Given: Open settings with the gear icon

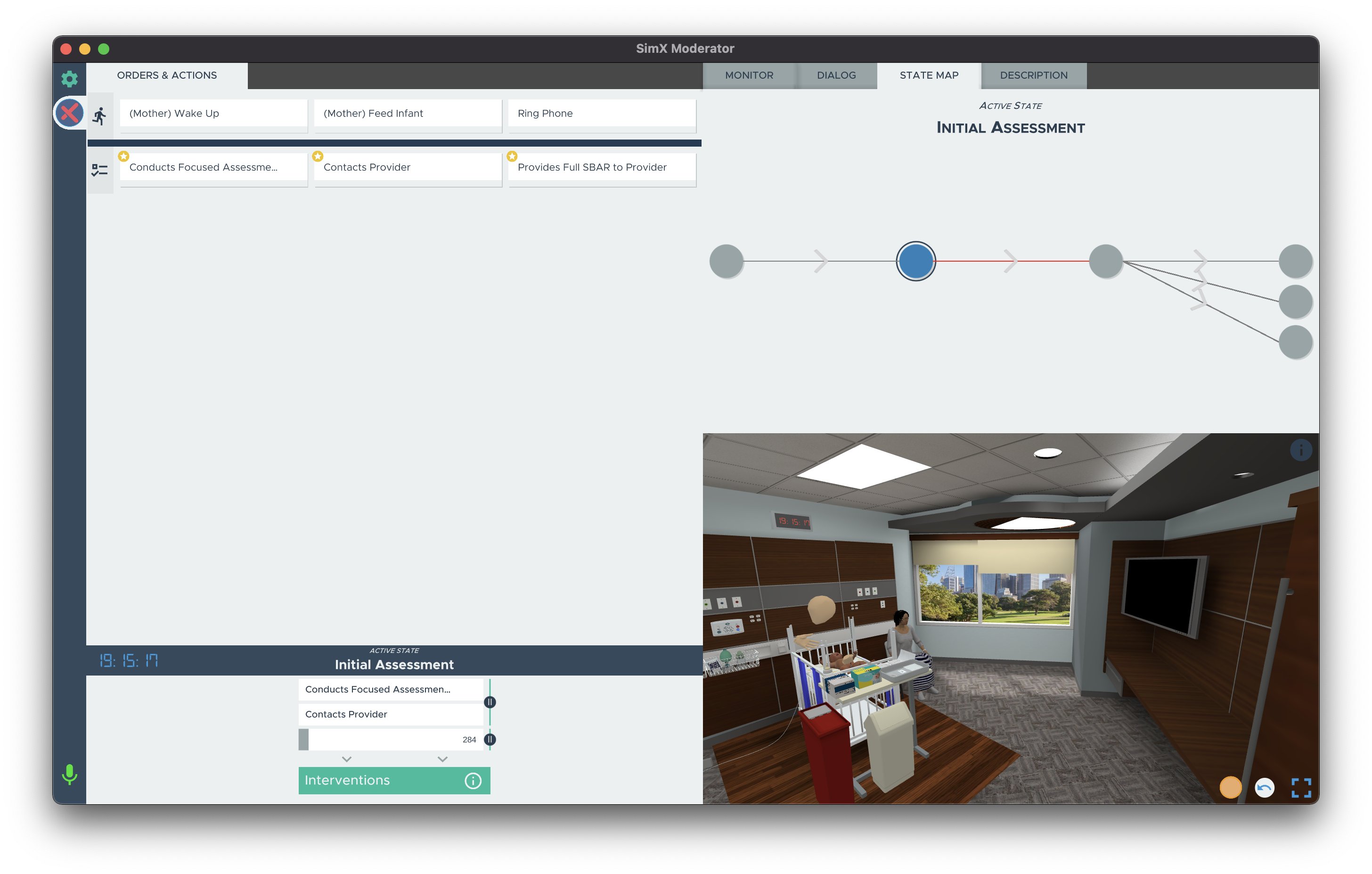Looking at the screenshot, I should click(x=70, y=79).
